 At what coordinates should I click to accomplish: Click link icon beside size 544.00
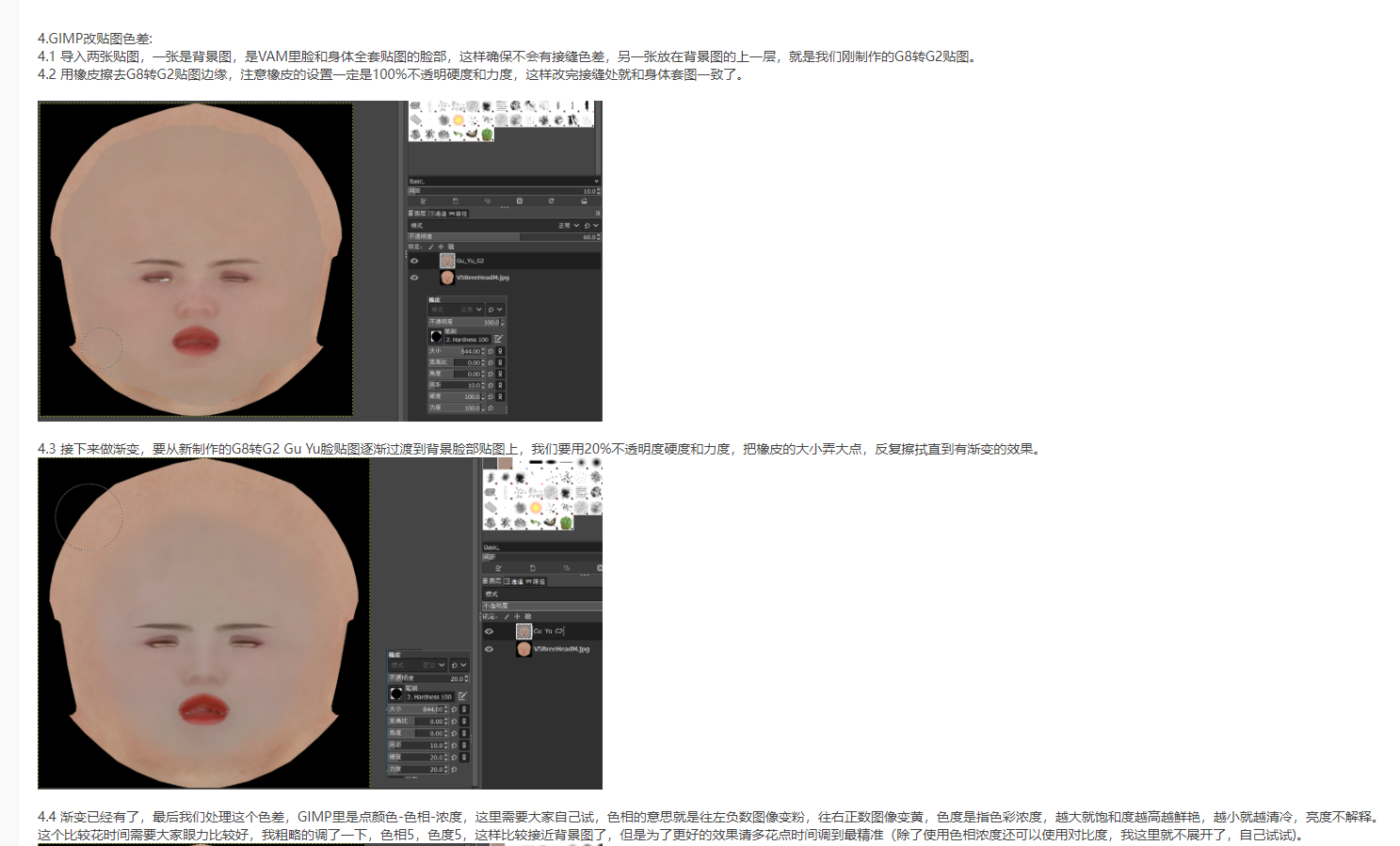[500, 351]
